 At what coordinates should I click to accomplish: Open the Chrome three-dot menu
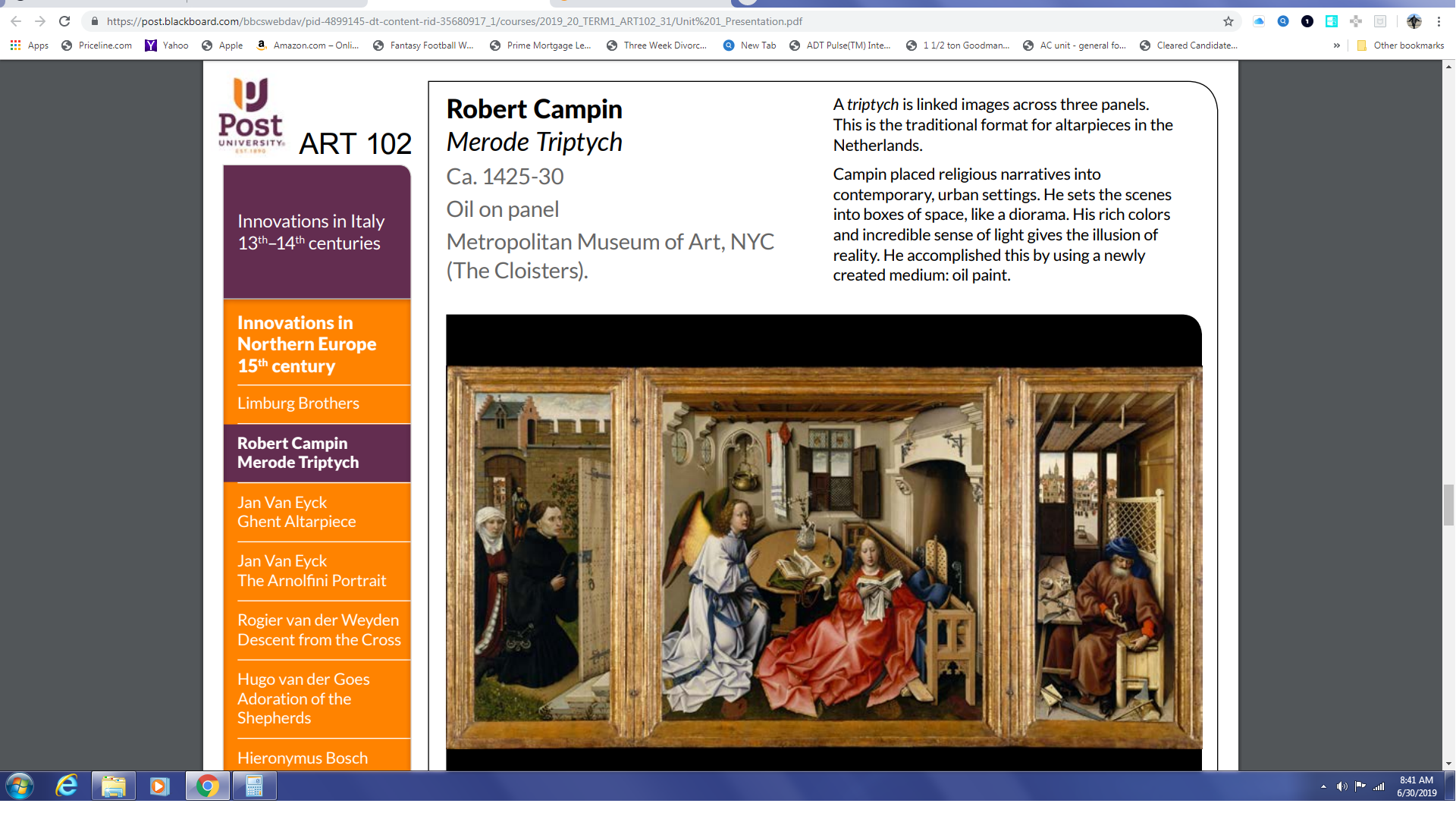point(1439,21)
